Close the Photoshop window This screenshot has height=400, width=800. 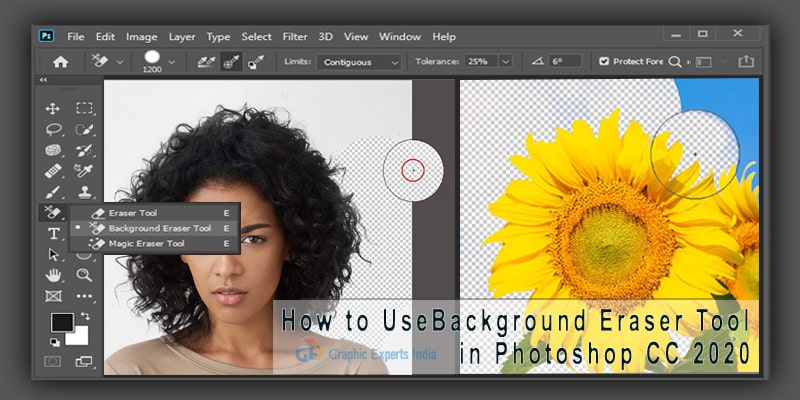(x=738, y=33)
